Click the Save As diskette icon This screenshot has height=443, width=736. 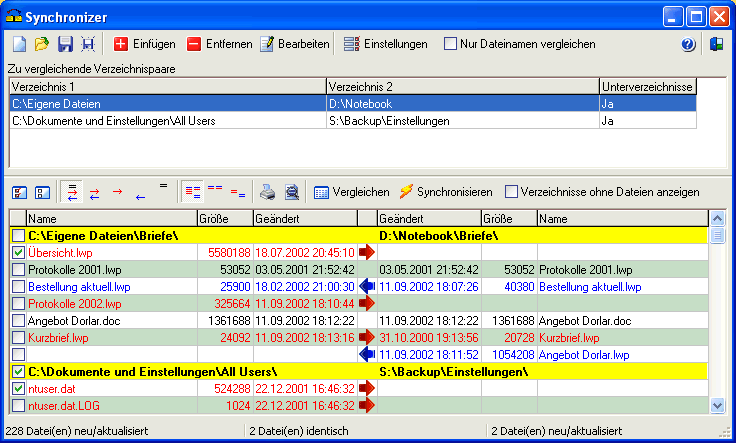88,44
